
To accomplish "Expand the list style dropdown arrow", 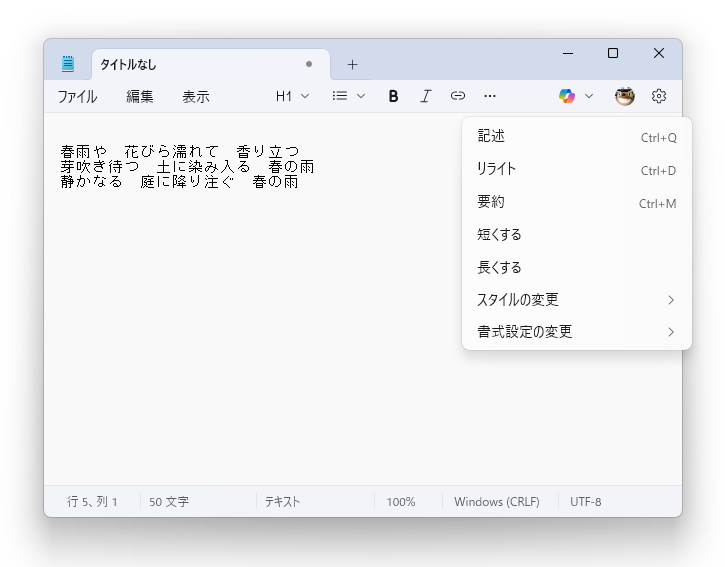I will click(361, 96).
